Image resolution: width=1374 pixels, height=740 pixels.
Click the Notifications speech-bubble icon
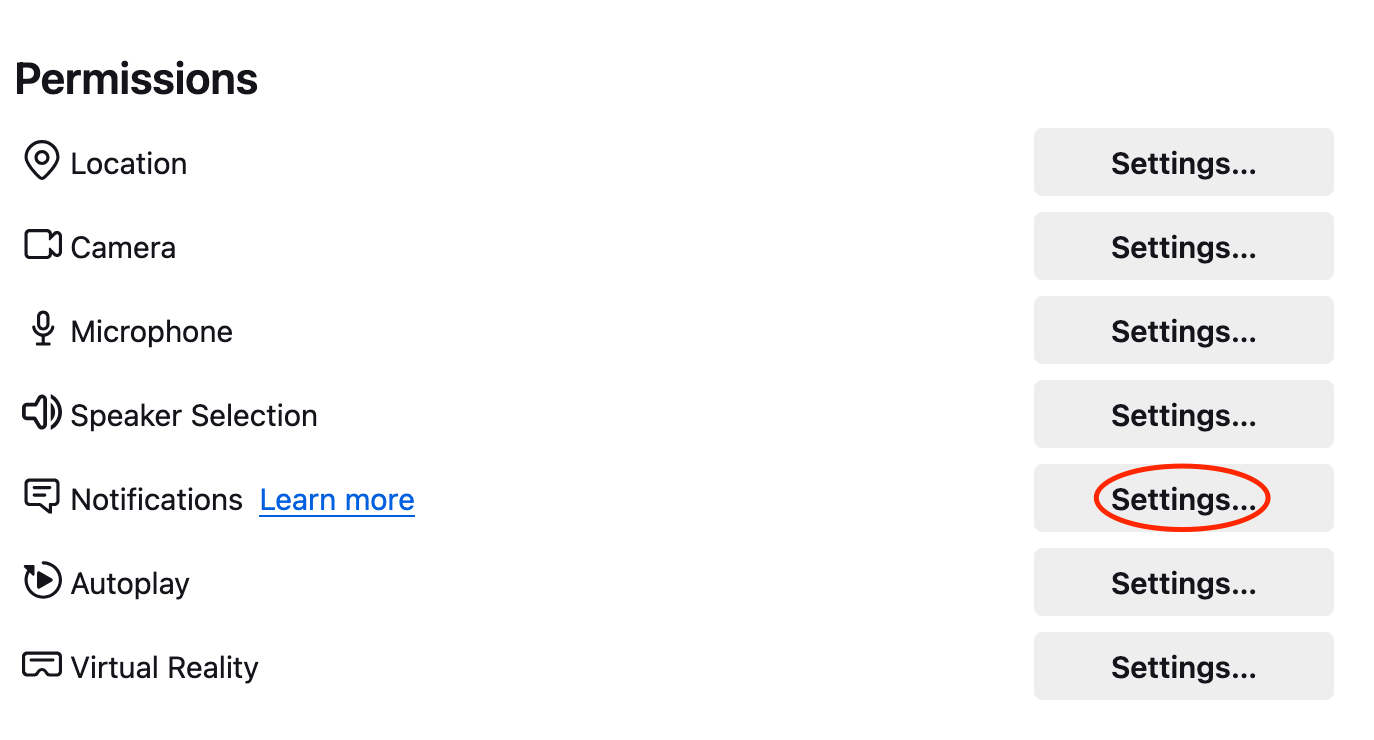pos(42,497)
